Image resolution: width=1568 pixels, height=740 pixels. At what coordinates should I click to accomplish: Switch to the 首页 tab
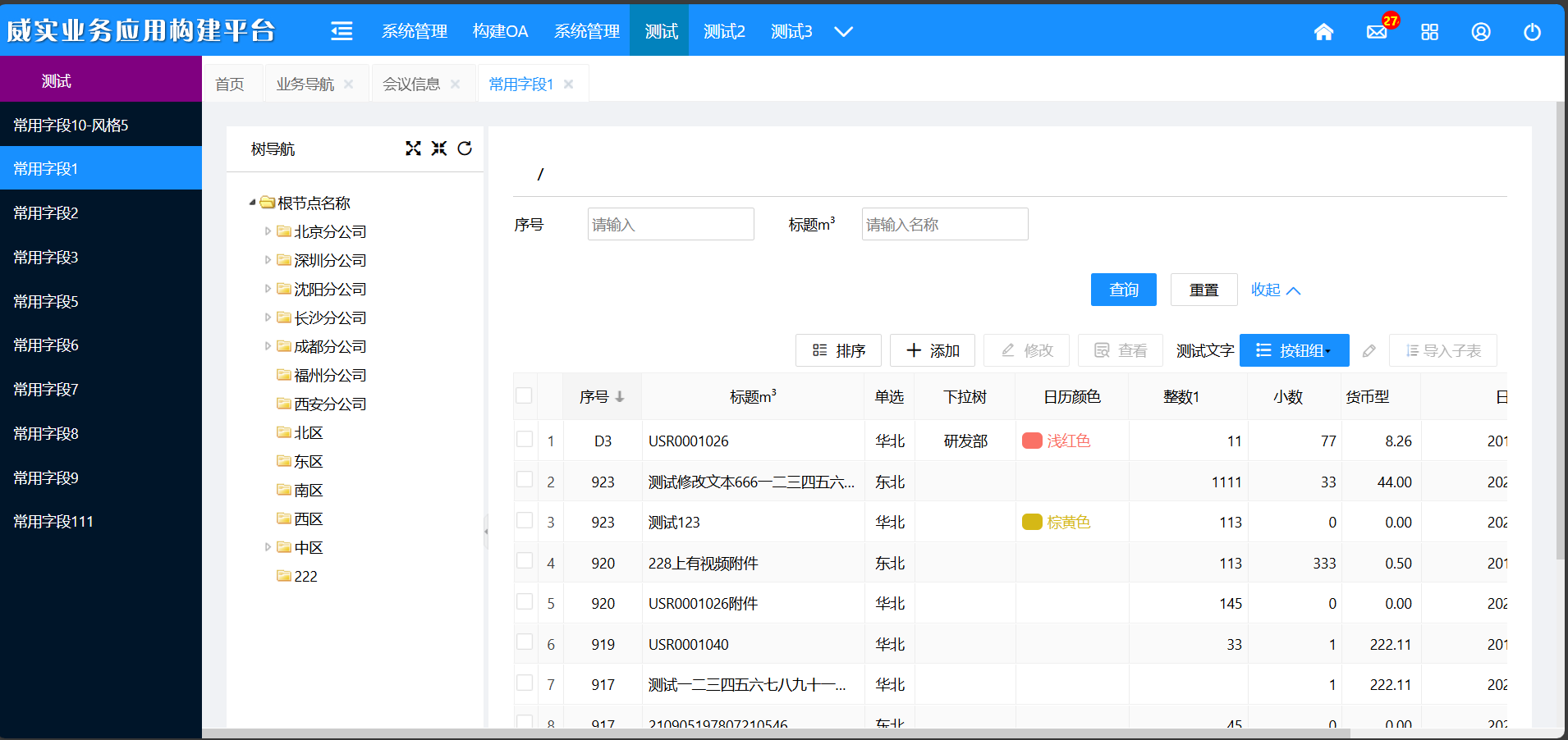(x=230, y=84)
